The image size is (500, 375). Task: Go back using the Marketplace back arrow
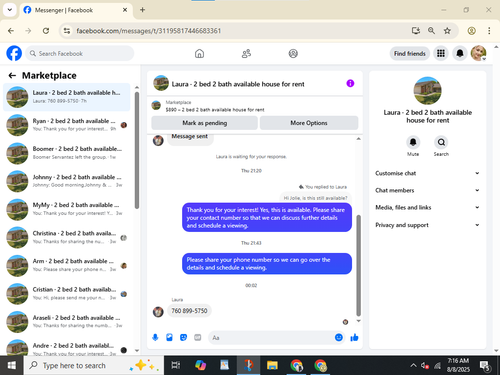[x=12, y=76]
